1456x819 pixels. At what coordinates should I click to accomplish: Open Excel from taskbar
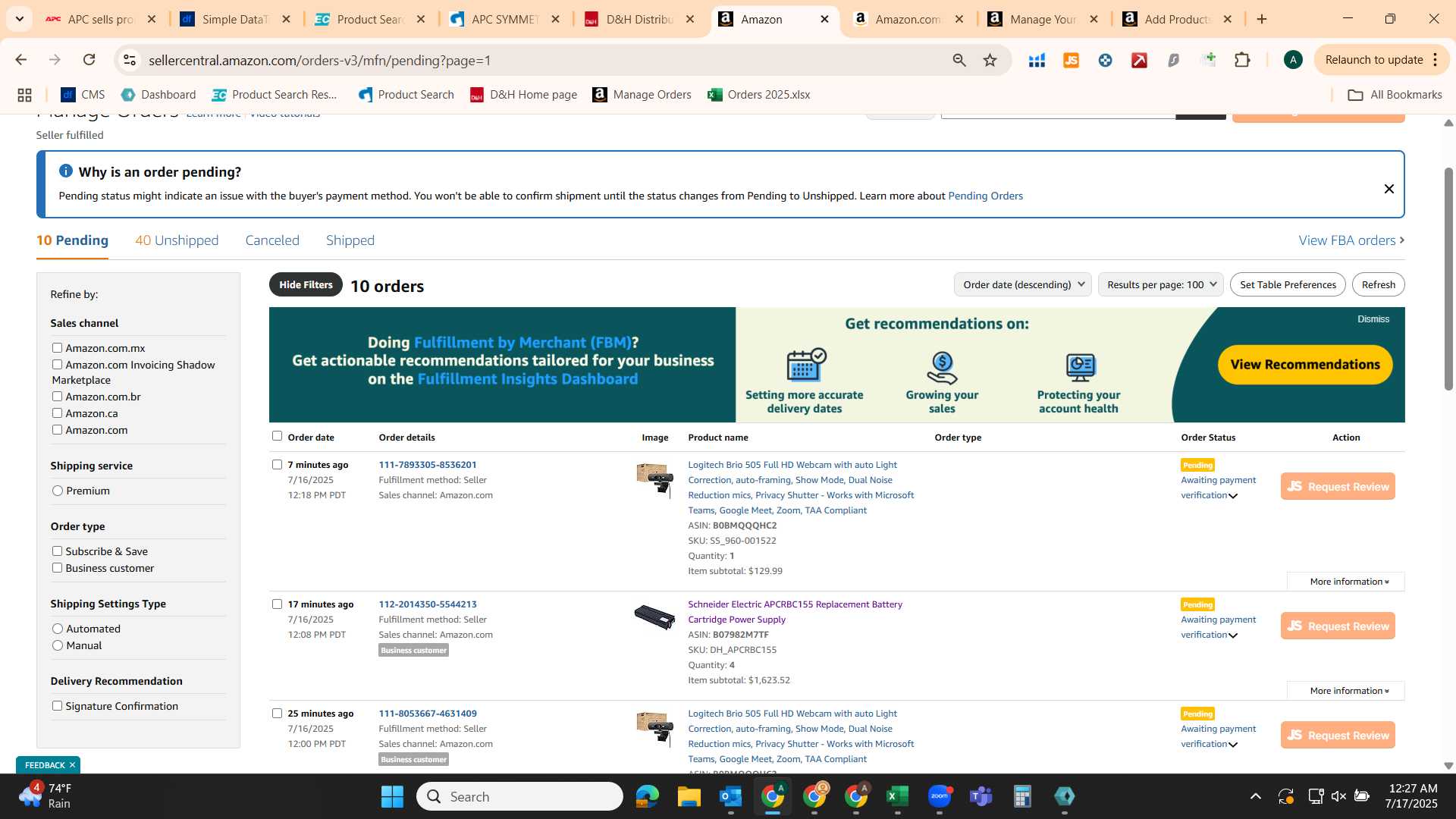[x=897, y=796]
